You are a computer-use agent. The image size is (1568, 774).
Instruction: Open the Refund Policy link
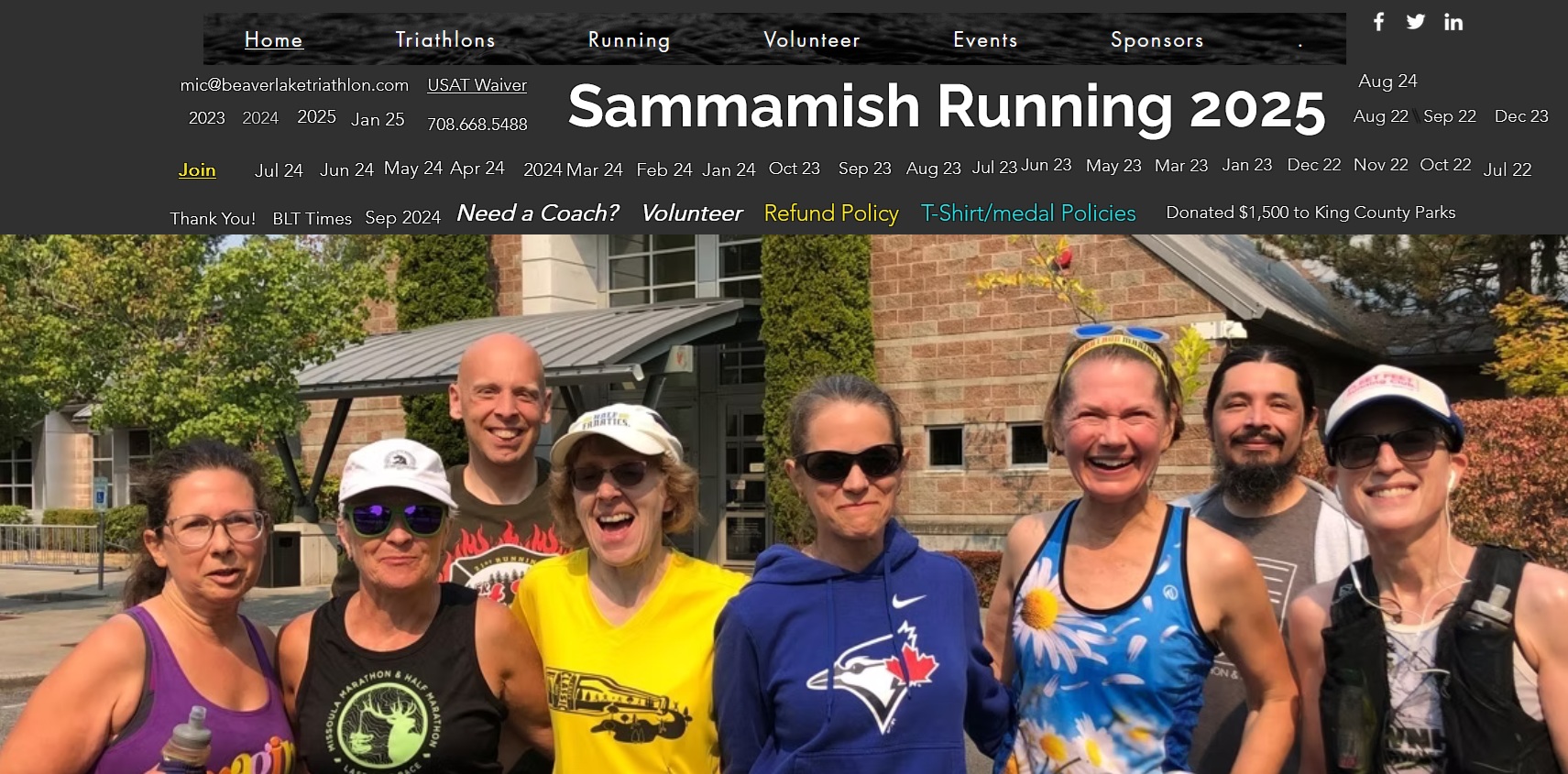pos(831,213)
